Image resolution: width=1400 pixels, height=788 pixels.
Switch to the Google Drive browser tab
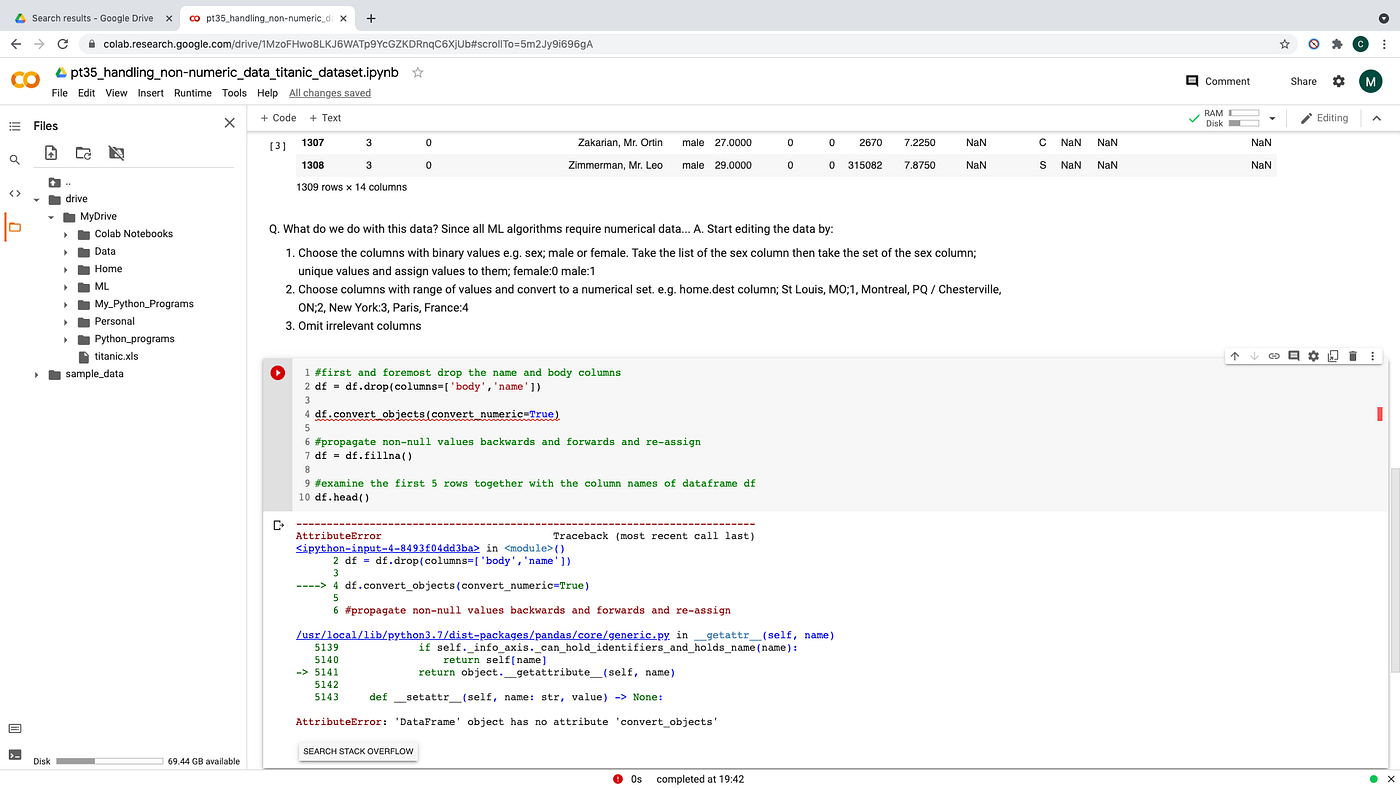90,17
